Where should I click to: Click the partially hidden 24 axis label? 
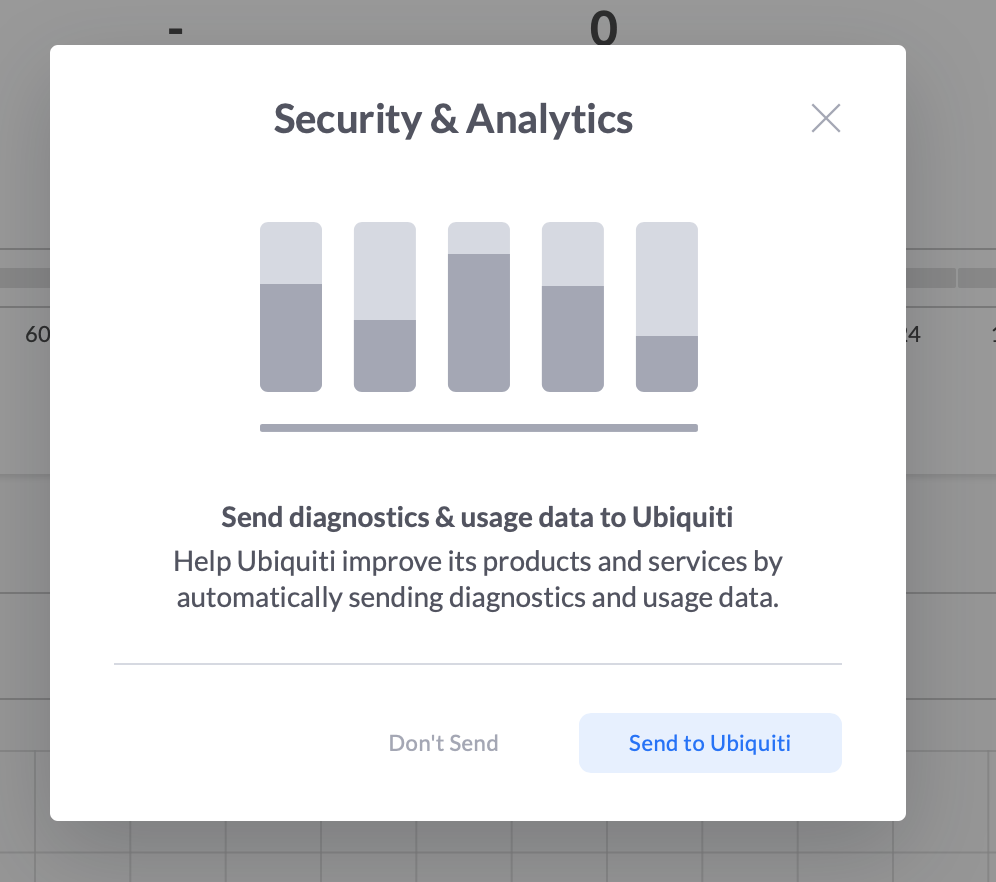pos(913,334)
